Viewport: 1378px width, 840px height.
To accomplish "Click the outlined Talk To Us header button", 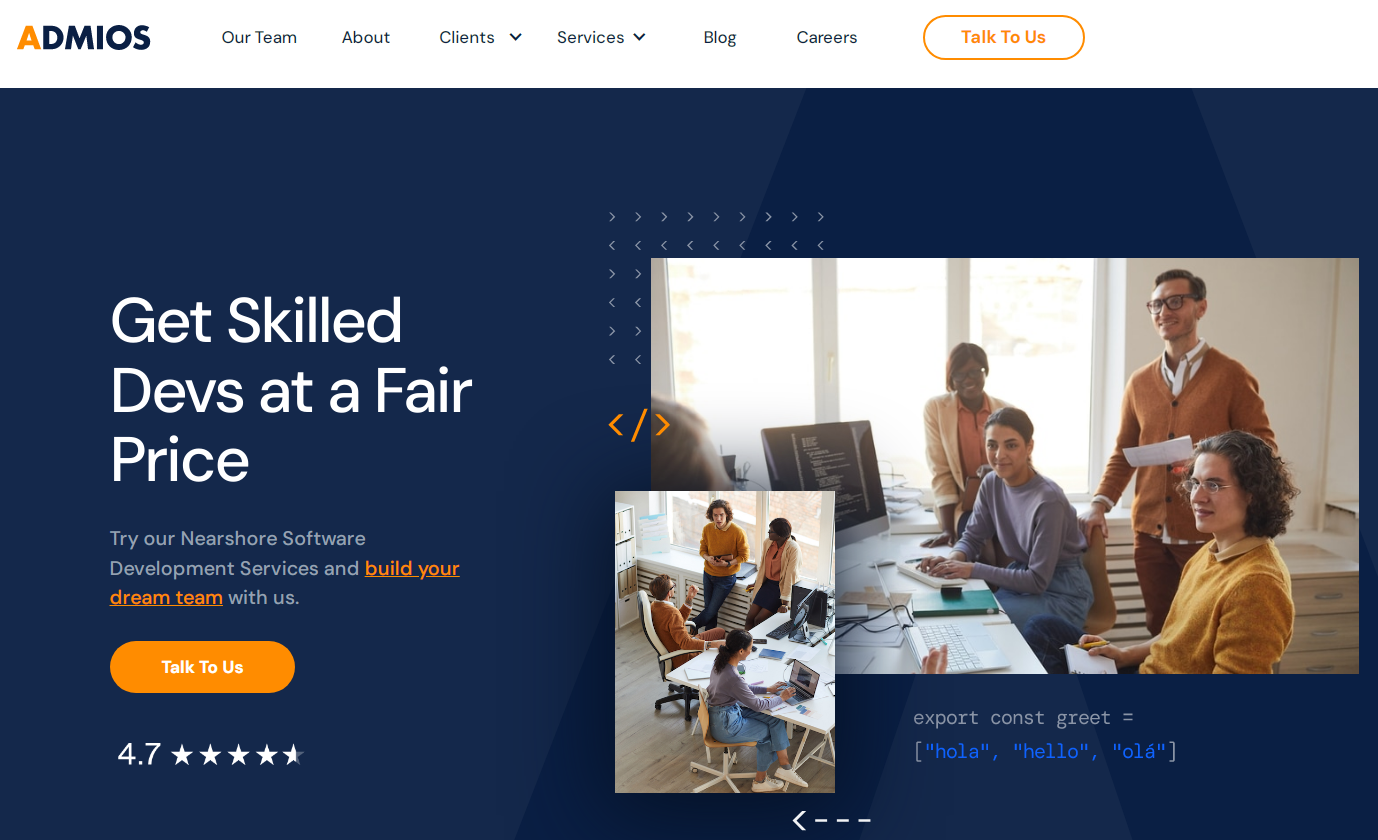I will 1004,37.
